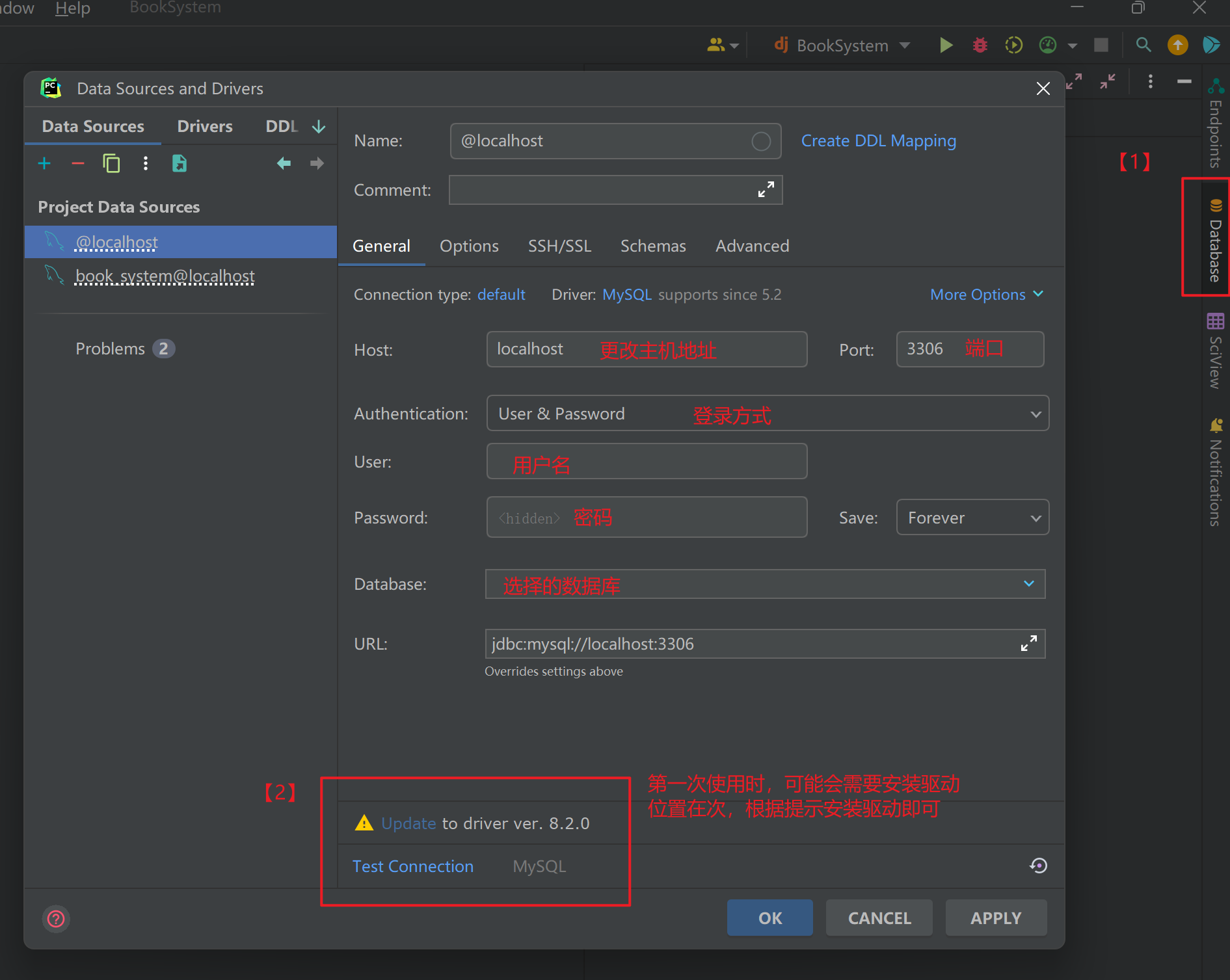Switch to the Drivers tab

click(205, 126)
